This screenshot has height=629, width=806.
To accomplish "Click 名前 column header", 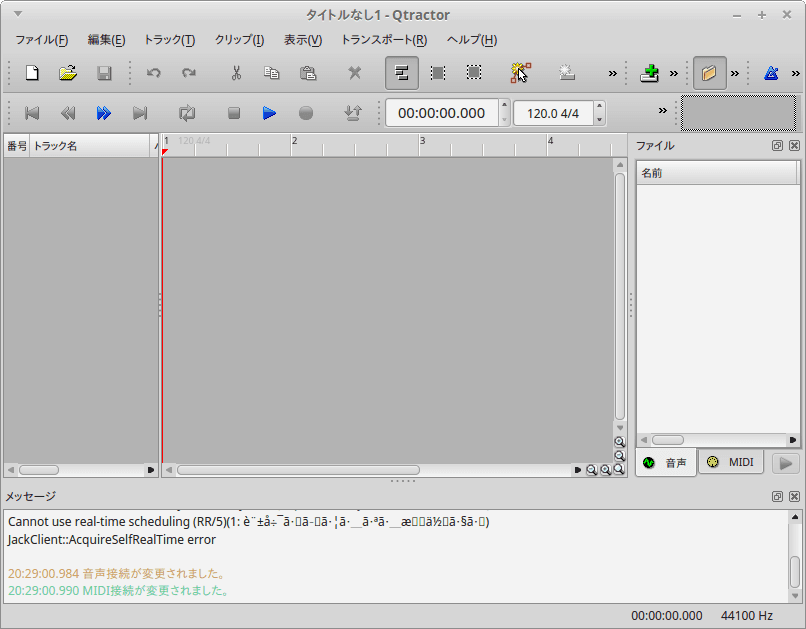I will pyautogui.click(x=717, y=173).
